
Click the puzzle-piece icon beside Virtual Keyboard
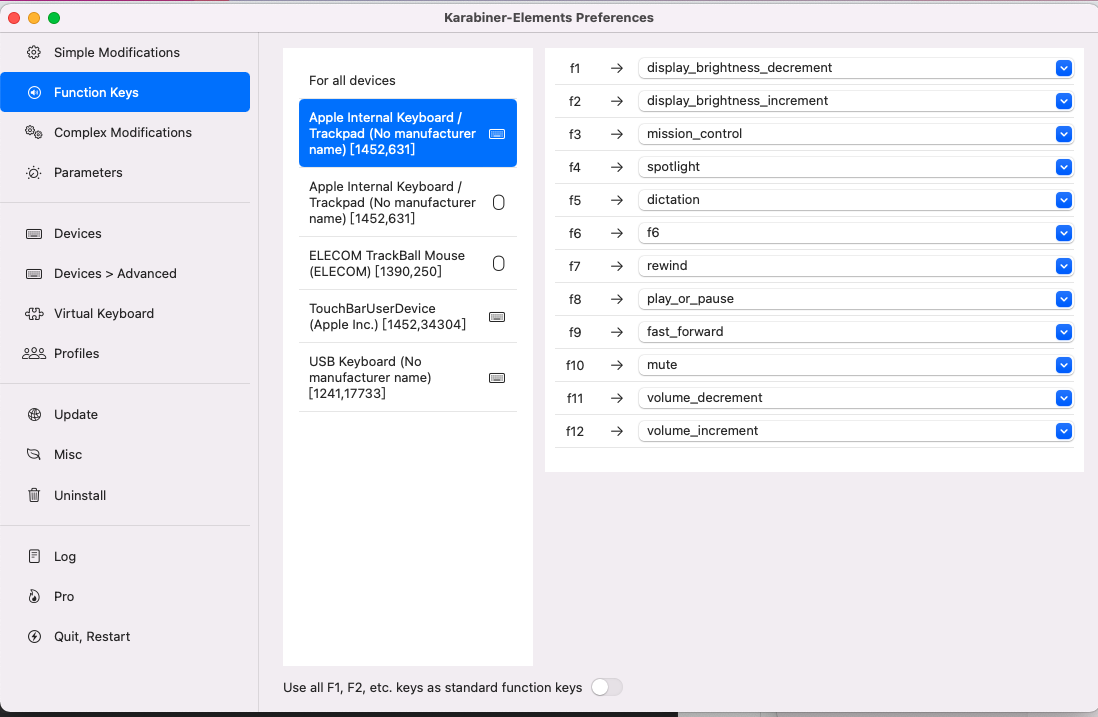[34, 314]
